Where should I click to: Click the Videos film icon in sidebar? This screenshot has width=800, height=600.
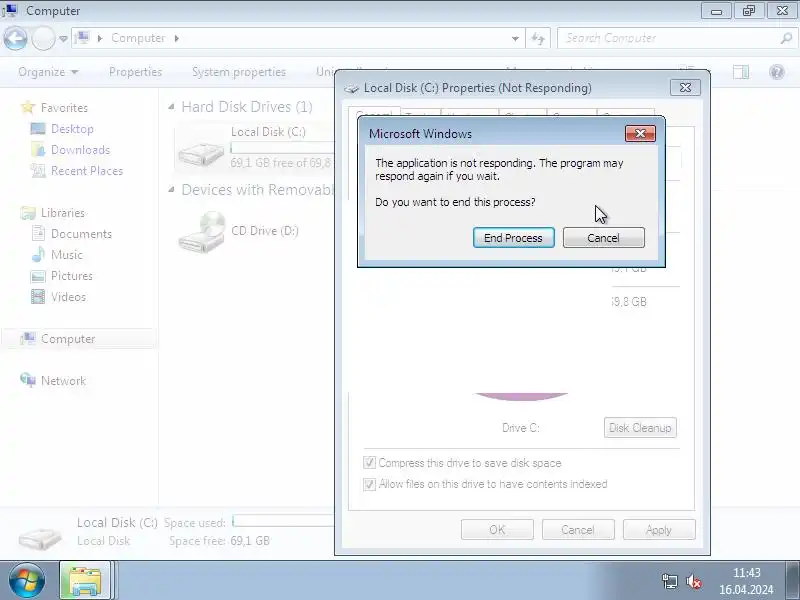click(38, 296)
